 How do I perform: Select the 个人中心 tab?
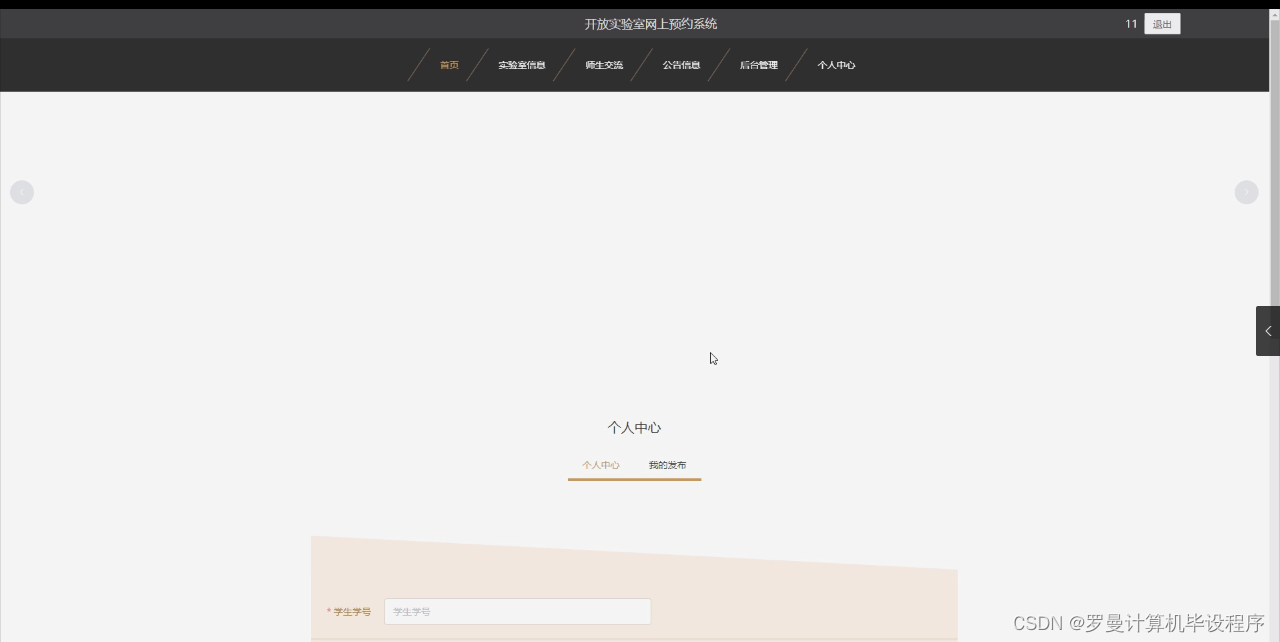(600, 464)
